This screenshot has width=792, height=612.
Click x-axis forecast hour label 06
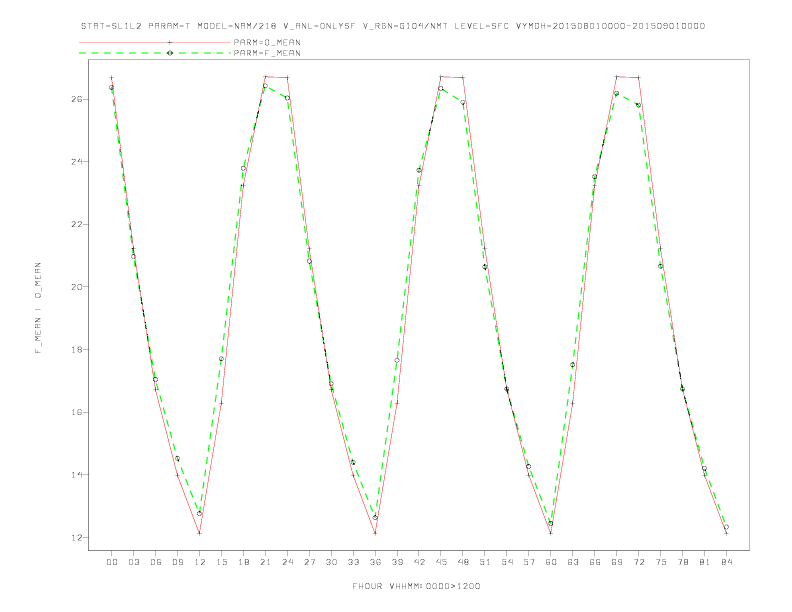(156, 562)
